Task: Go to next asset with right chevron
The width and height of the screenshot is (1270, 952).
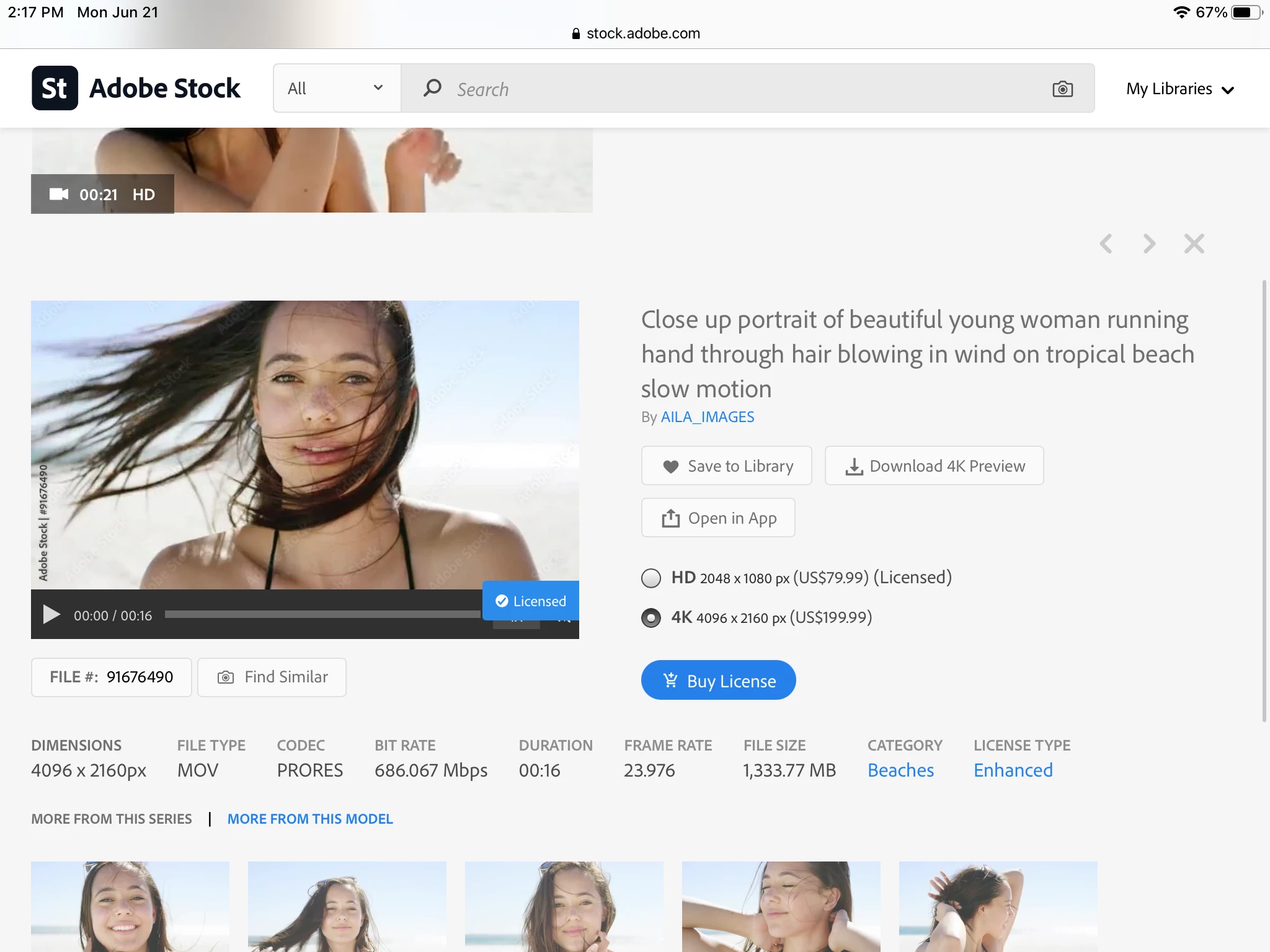Action: 1149,244
